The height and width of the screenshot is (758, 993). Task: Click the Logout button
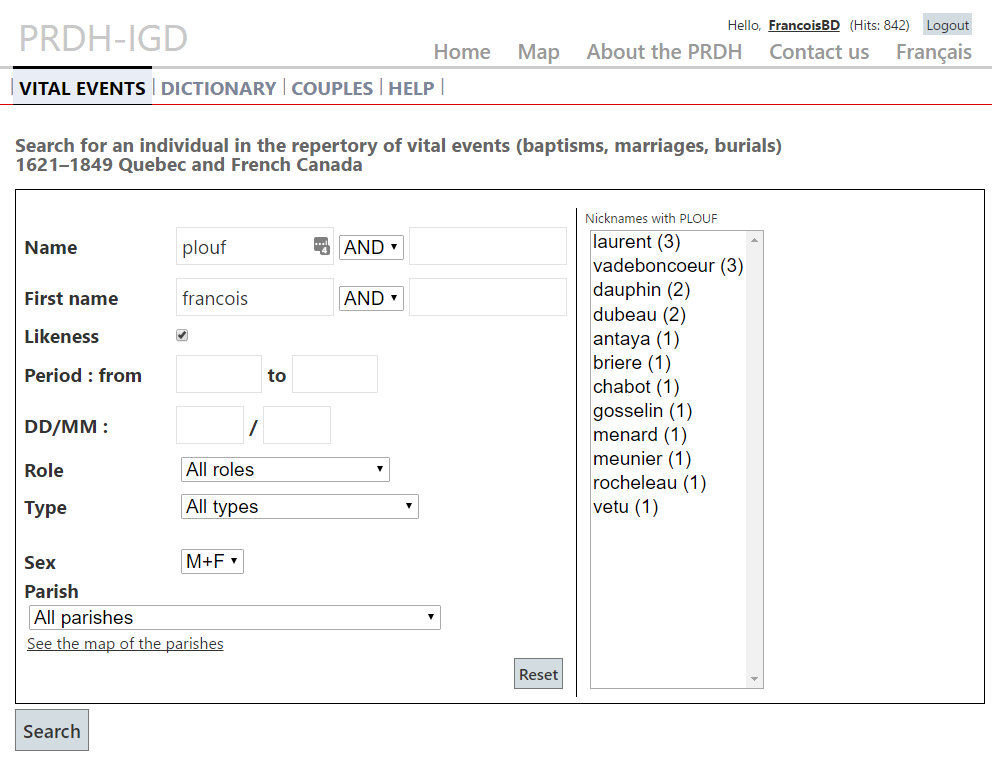pos(947,25)
